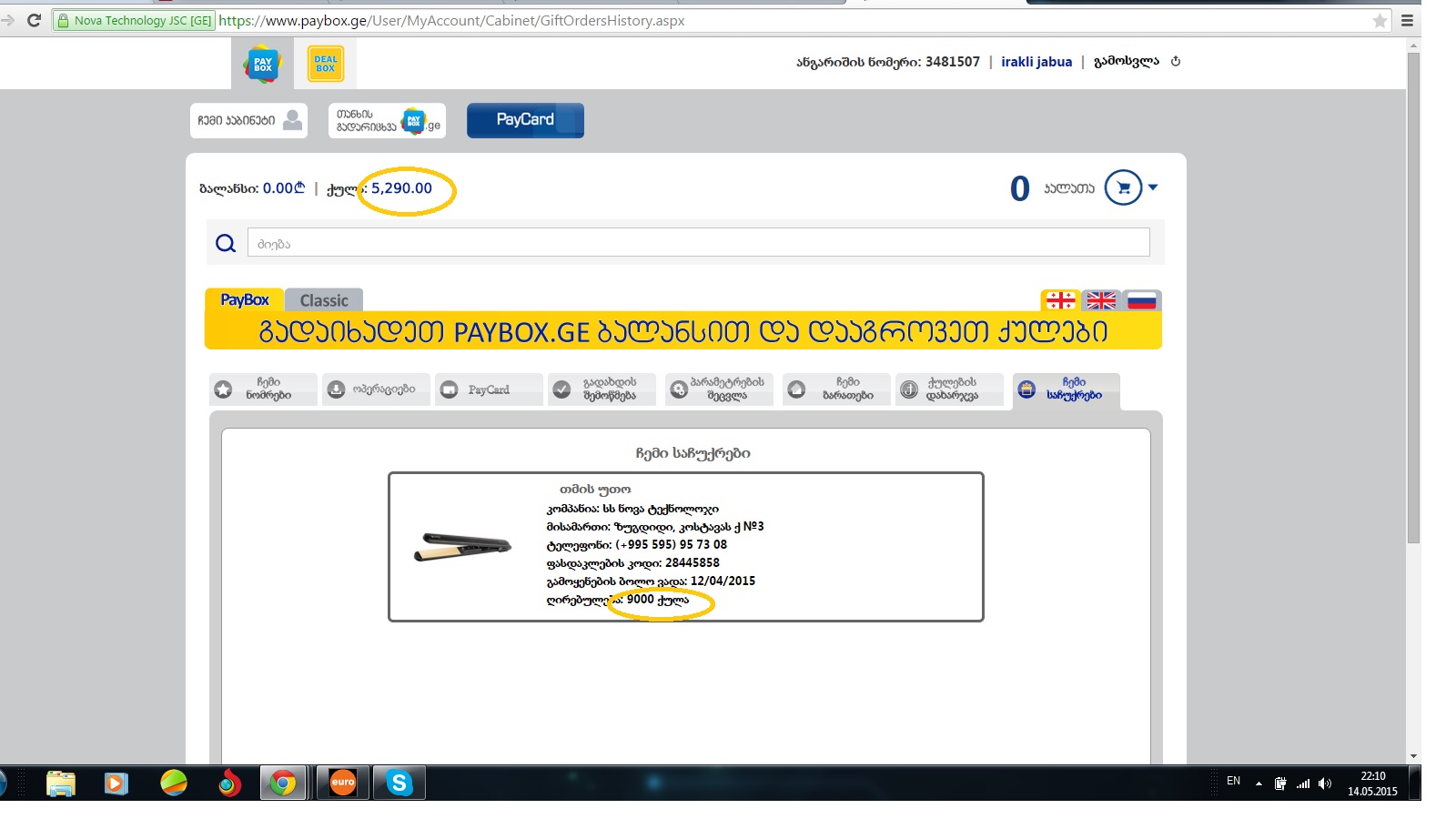Open the Chrome menu hamburger icon
The width and height of the screenshot is (1456, 819).
[x=1407, y=20]
